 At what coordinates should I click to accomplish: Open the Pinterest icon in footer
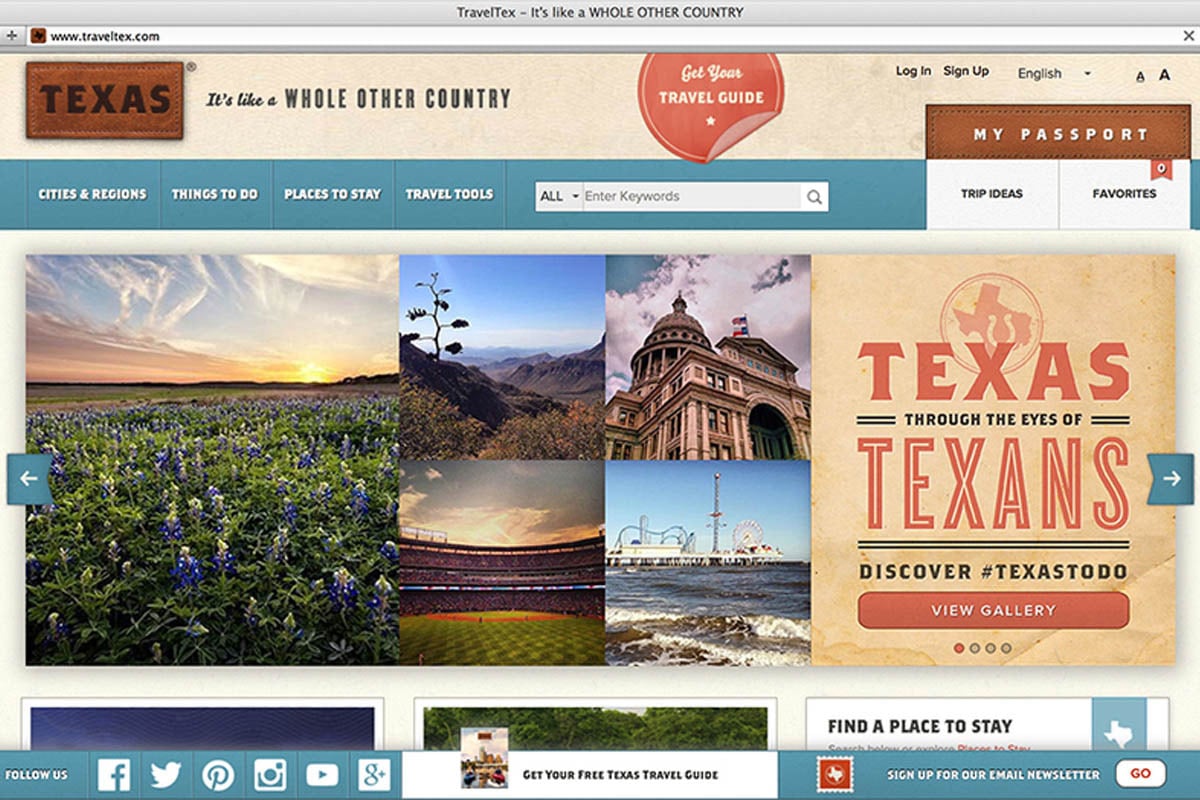pos(218,775)
